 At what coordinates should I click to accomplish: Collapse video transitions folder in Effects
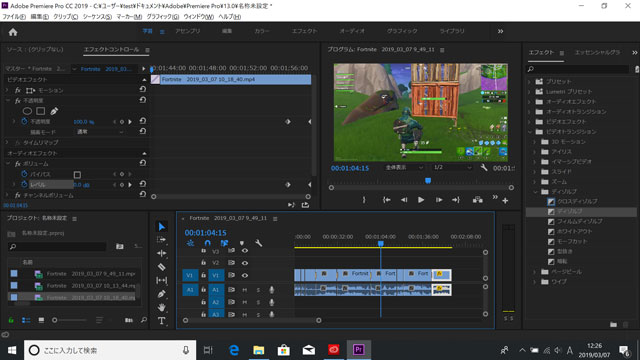click(x=530, y=132)
